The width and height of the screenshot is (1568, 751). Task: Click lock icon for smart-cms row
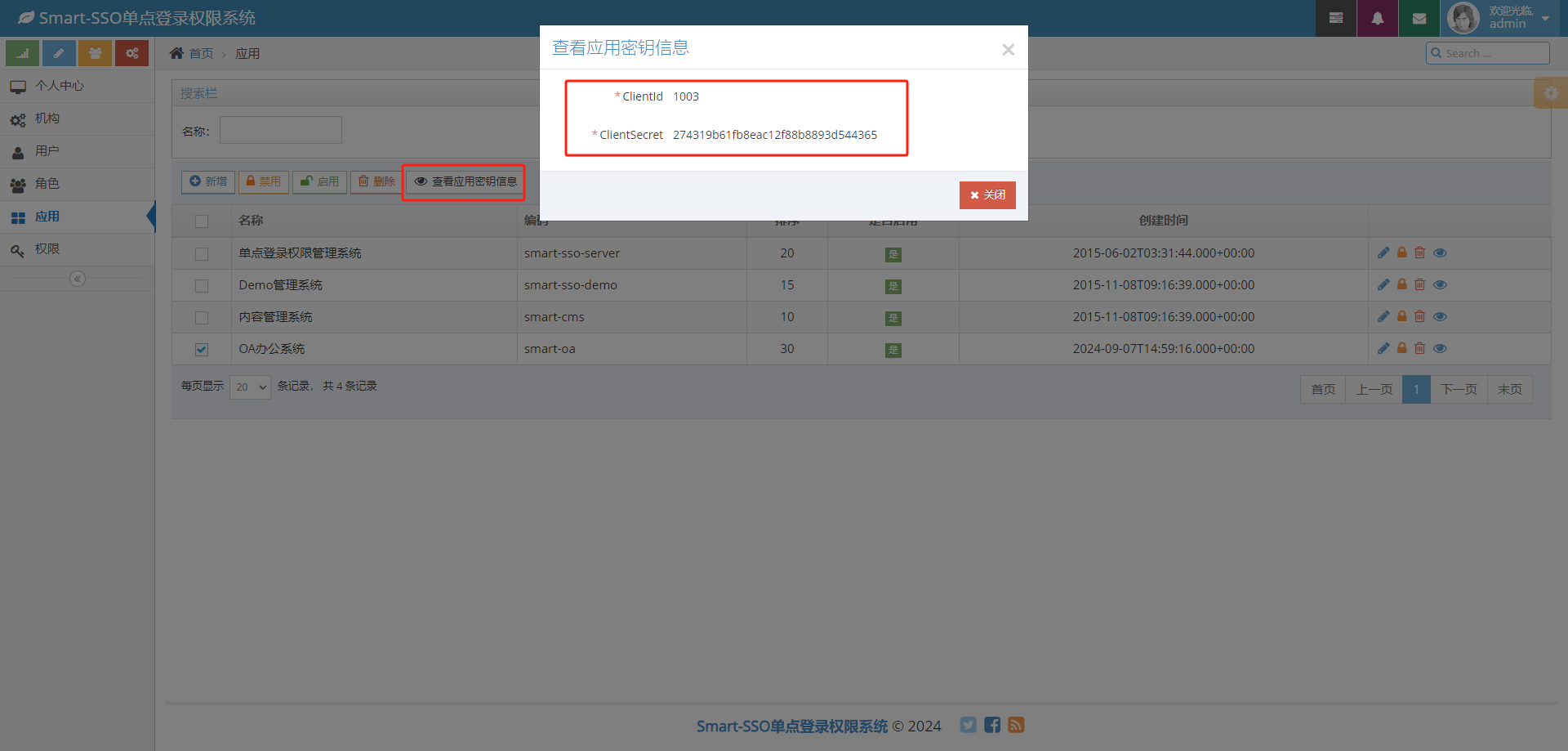tap(1401, 316)
